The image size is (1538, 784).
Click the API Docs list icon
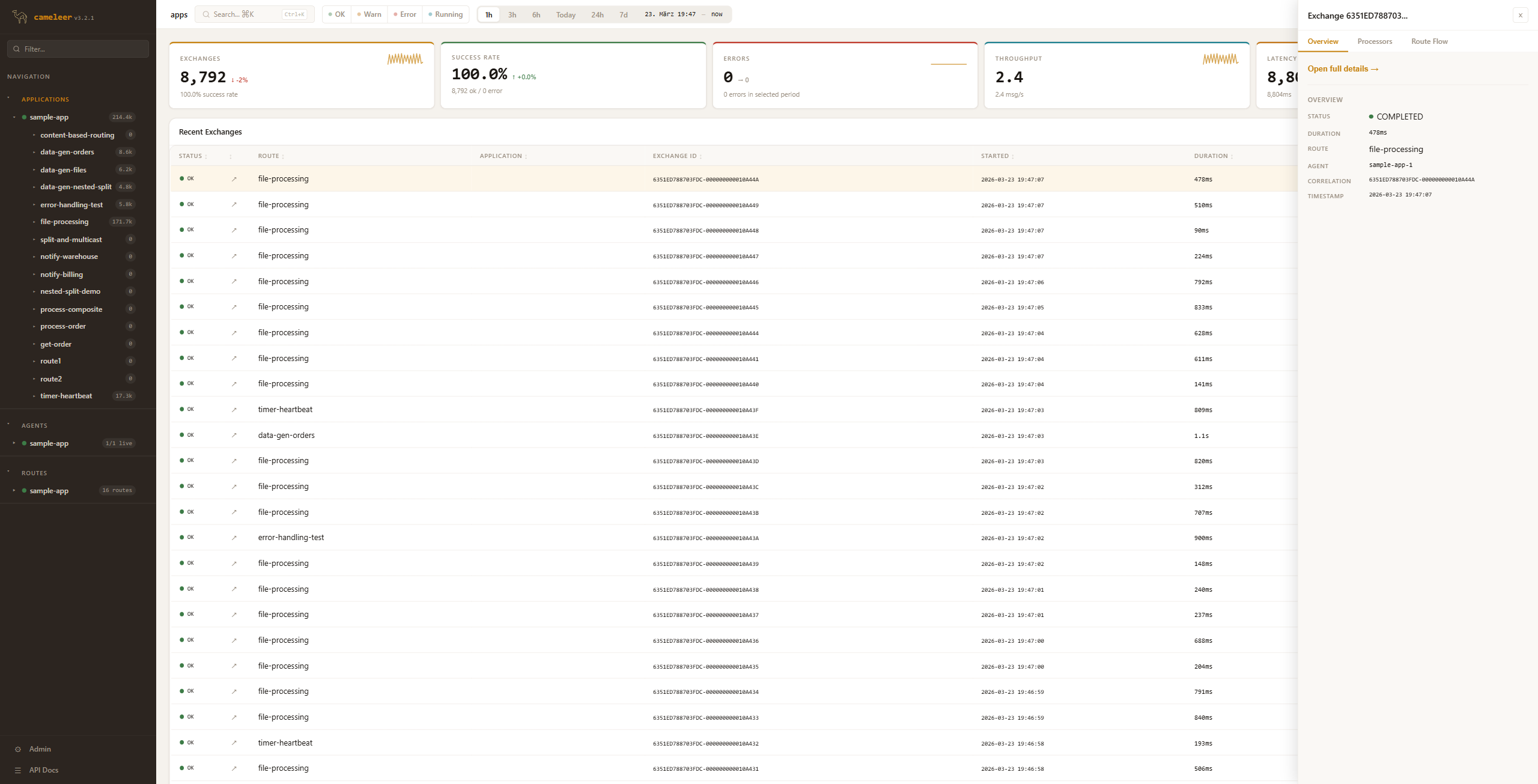tap(18, 770)
